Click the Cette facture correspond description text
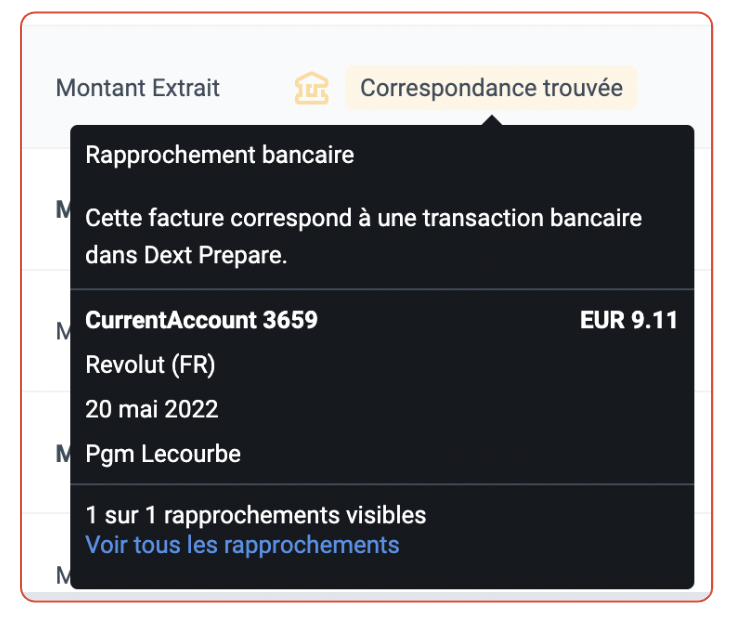This screenshot has width=736, height=626. pos(363,218)
